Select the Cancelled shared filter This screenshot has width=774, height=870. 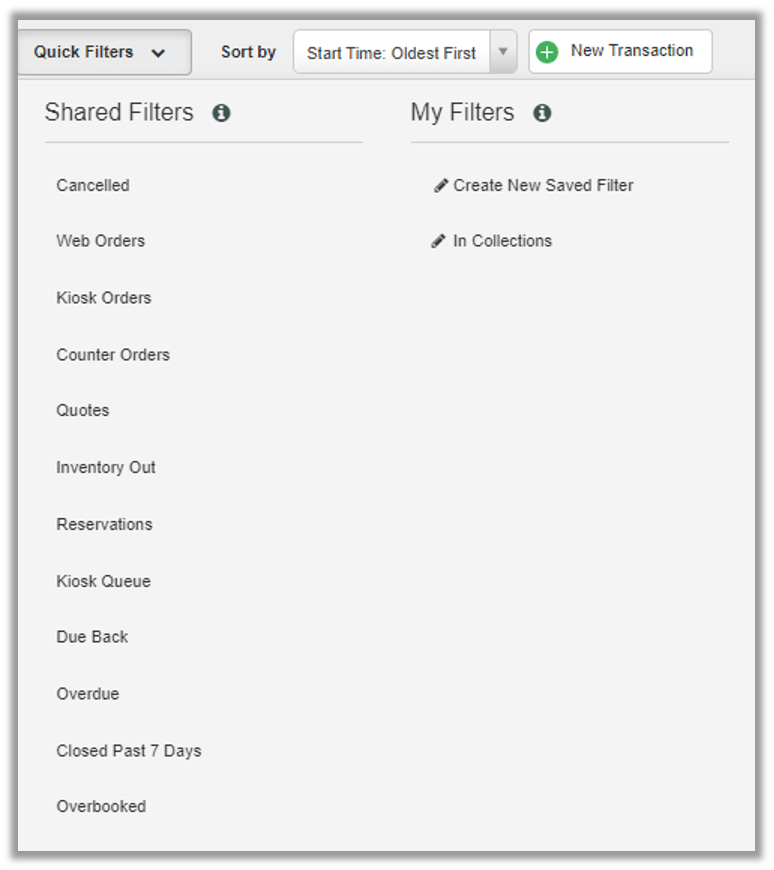click(93, 185)
